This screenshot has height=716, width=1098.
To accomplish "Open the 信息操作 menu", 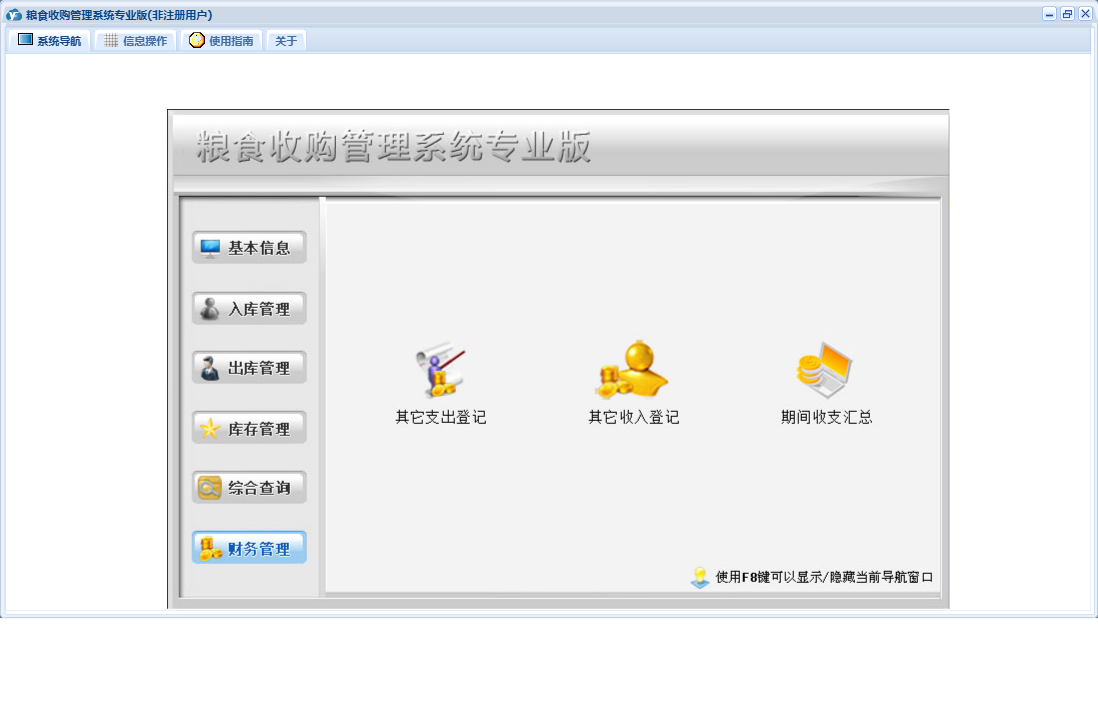I will point(135,41).
